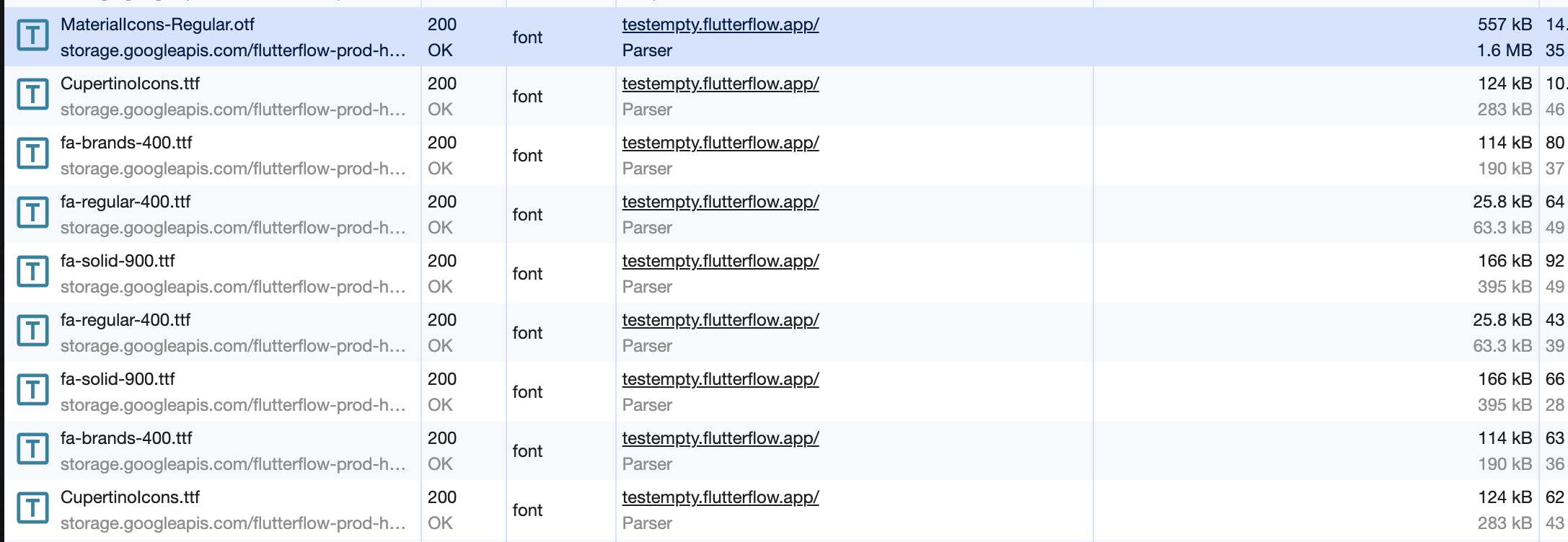1568x542 pixels.
Task: Click the font icon of the second fa-regular-400.ttf row
Action: pos(32,331)
